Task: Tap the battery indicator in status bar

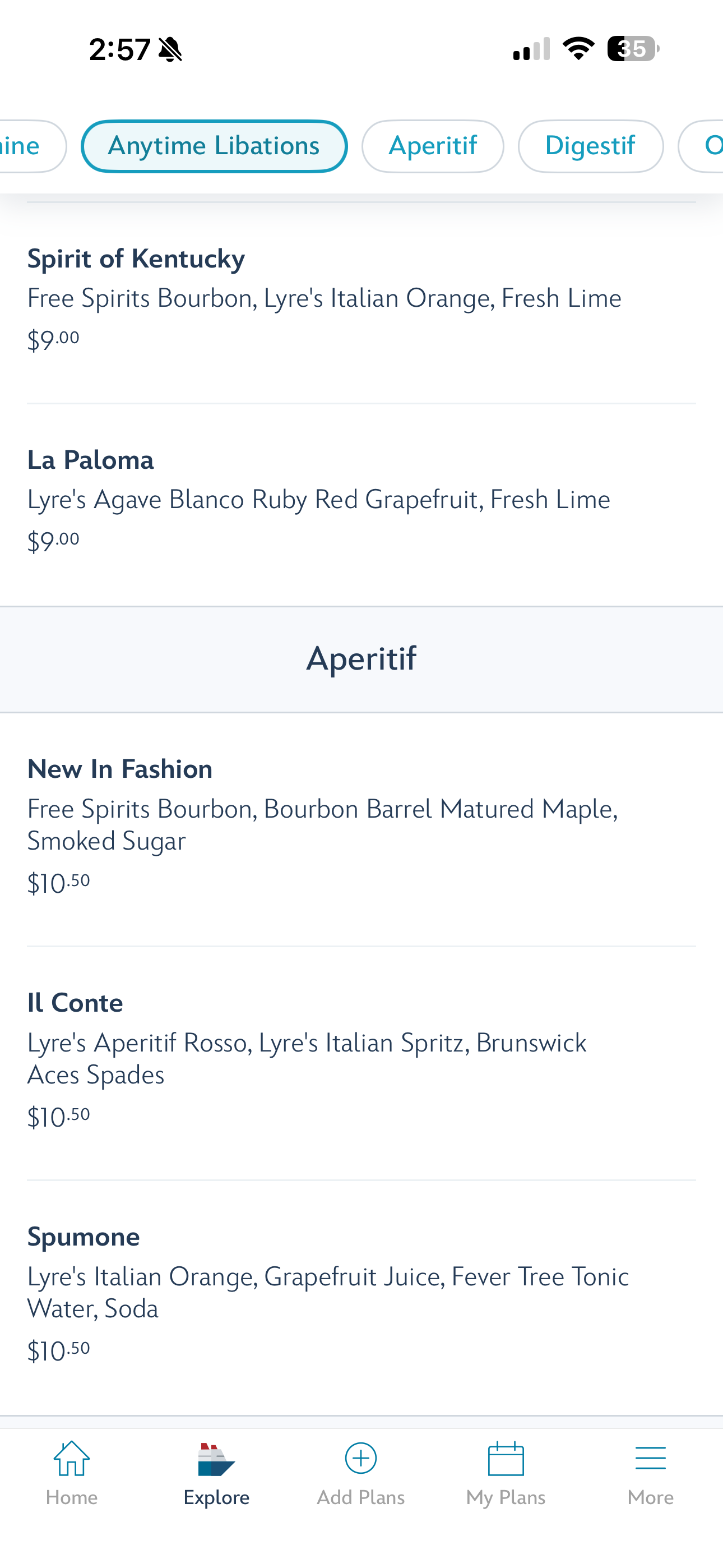Action: (x=632, y=49)
